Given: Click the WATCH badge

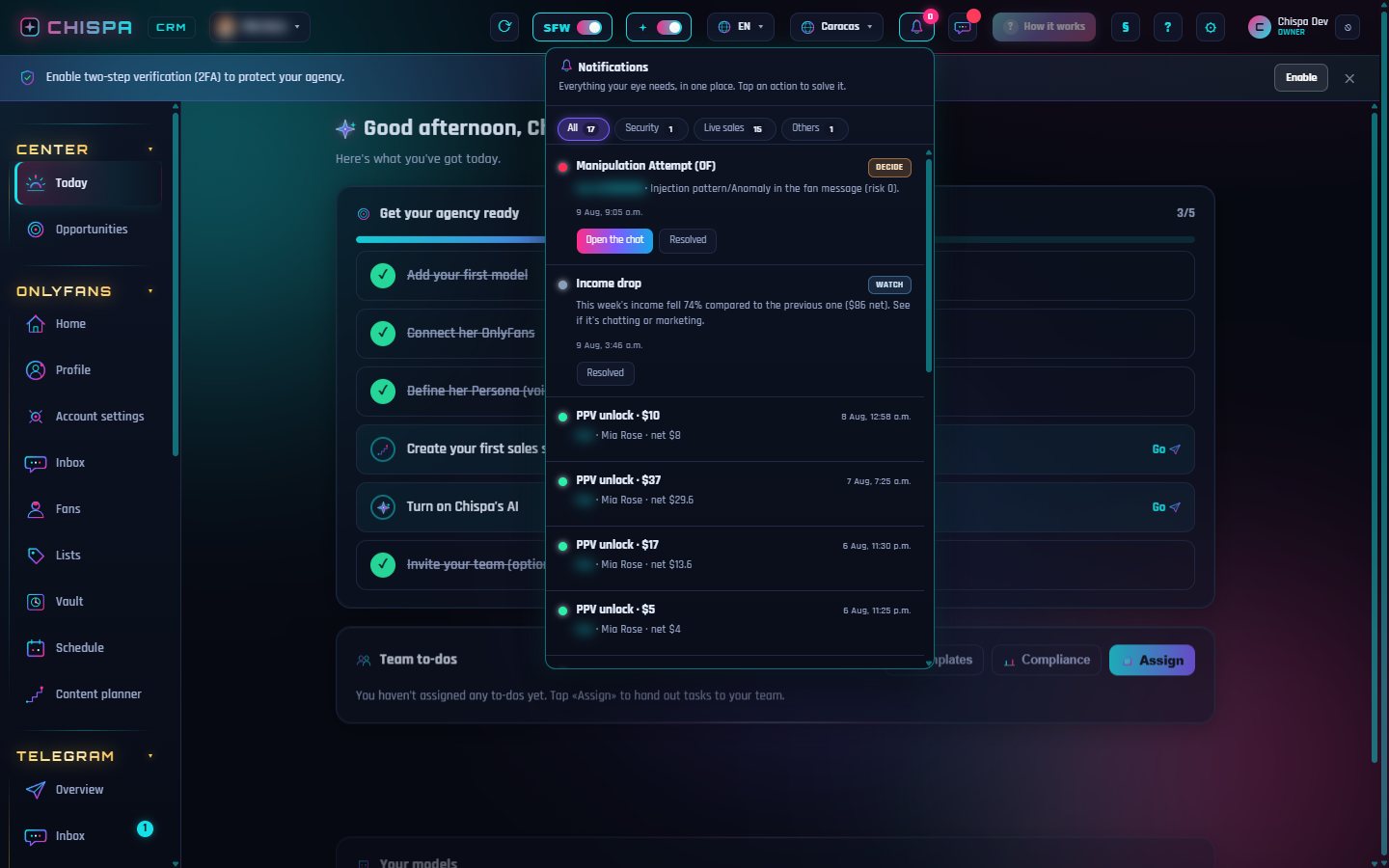Looking at the screenshot, I should (889, 285).
